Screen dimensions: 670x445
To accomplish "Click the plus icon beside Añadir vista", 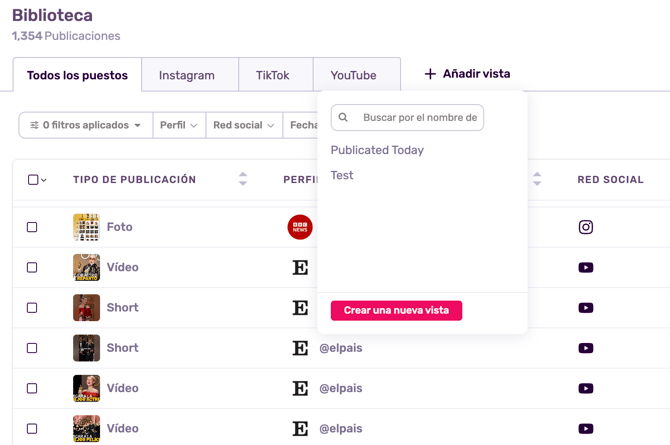I will pyautogui.click(x=430, y=74).
